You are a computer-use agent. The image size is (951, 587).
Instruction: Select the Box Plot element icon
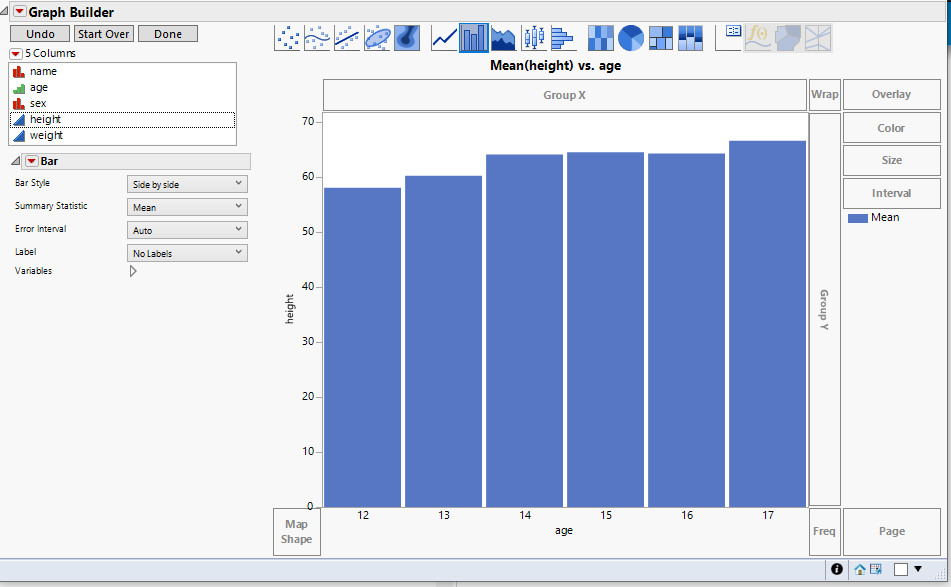534,37
